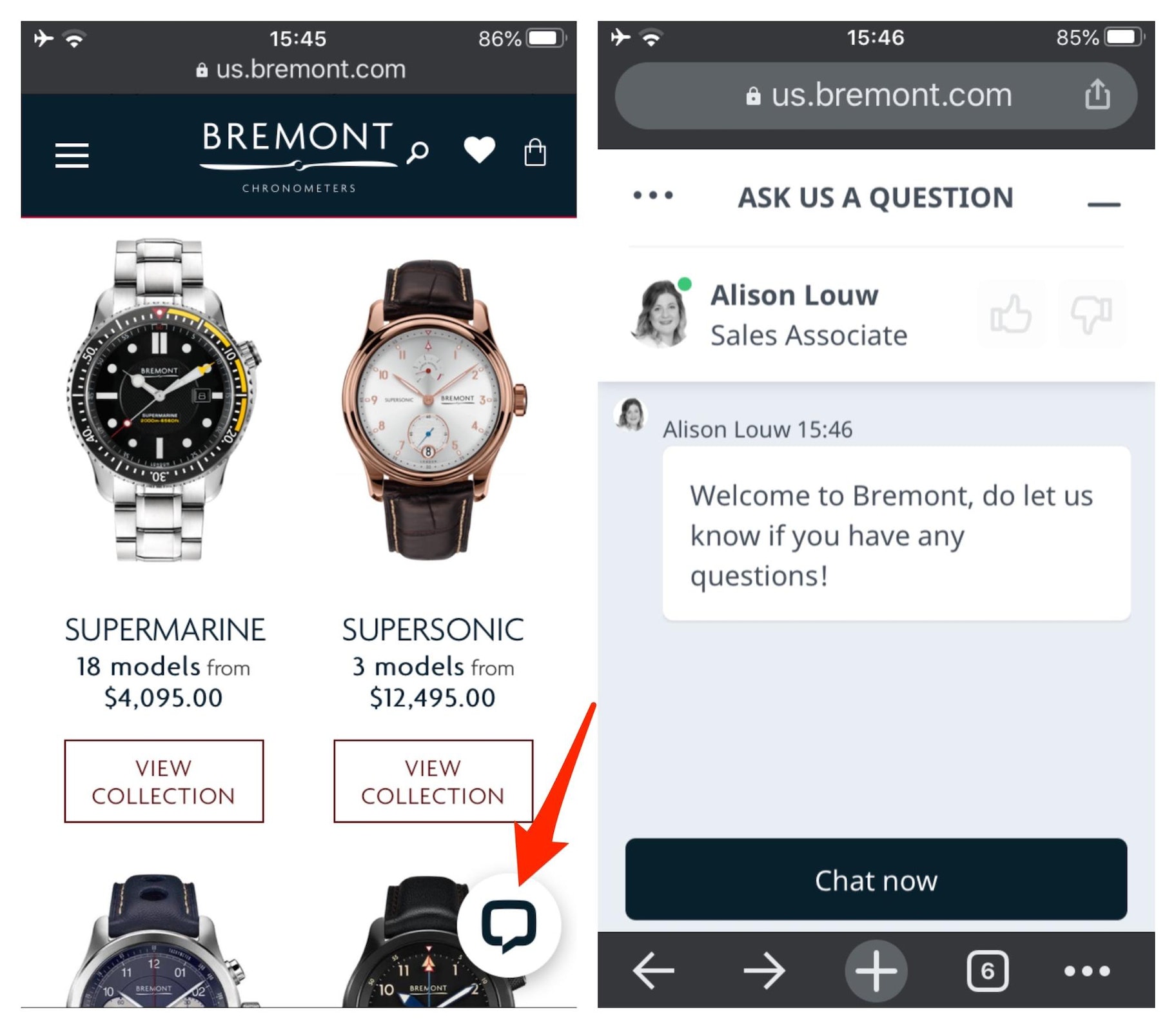Open the hamburger navigation menu
This screenshot has width=1176, height=1029.
[x=72, y=155]
